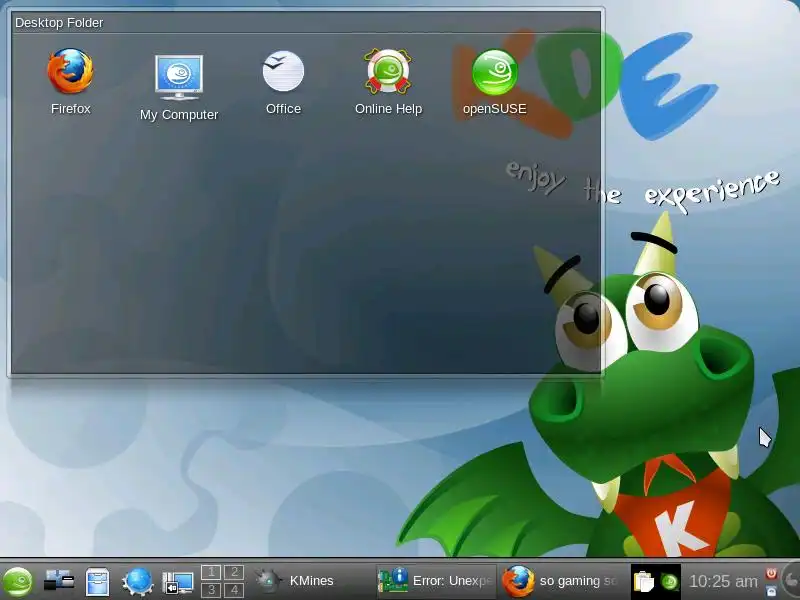
Task: Click the Firefox logo in the taskbar
Action: (x=518, y=581)
